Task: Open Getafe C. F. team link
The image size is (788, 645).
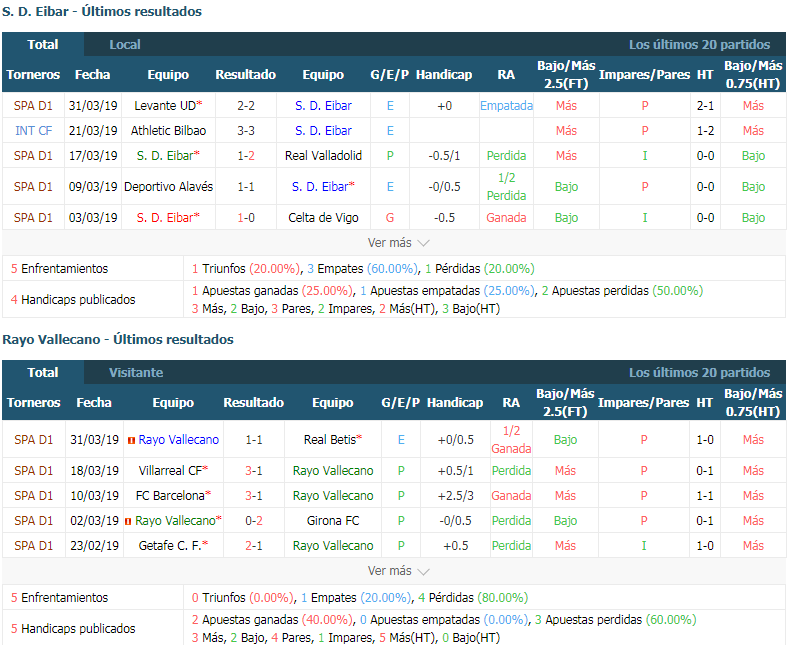Action: pyautogui.click(x=170, y=545)
